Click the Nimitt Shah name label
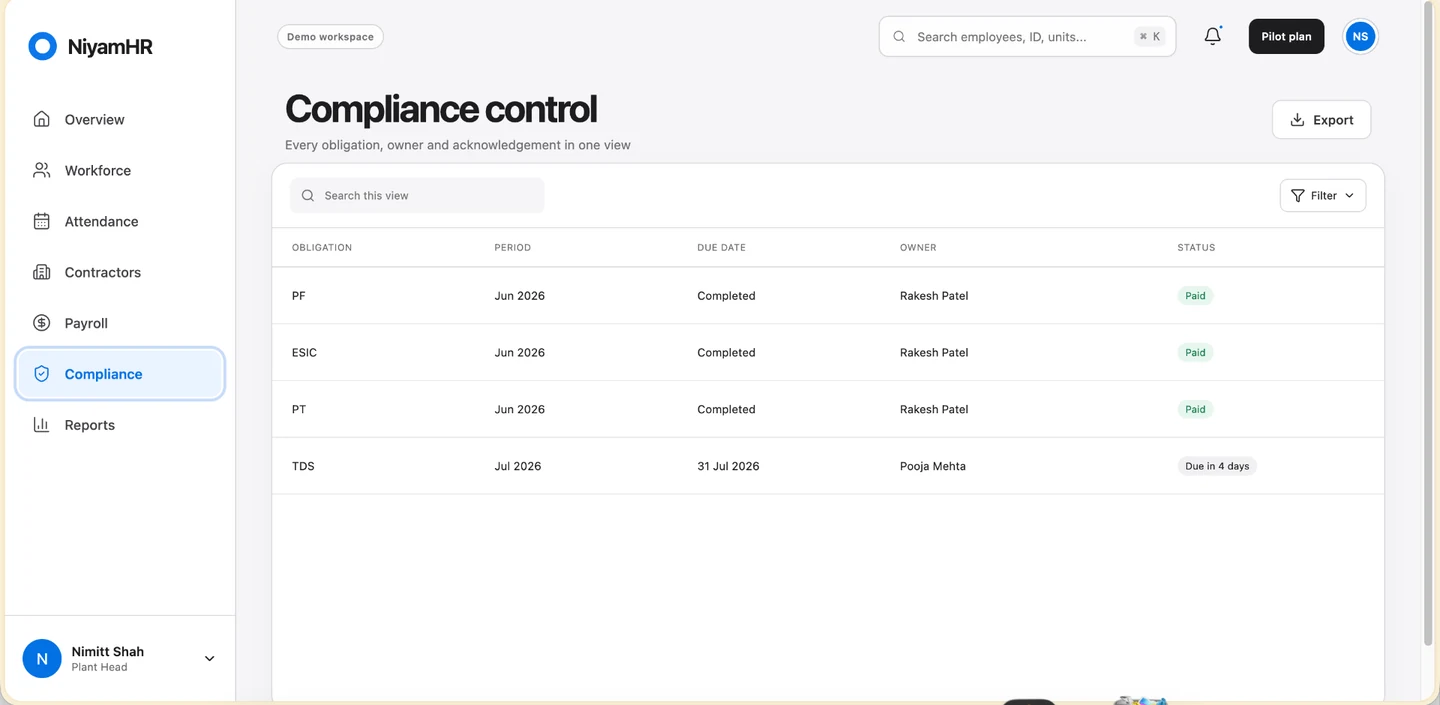 [108, 652]
